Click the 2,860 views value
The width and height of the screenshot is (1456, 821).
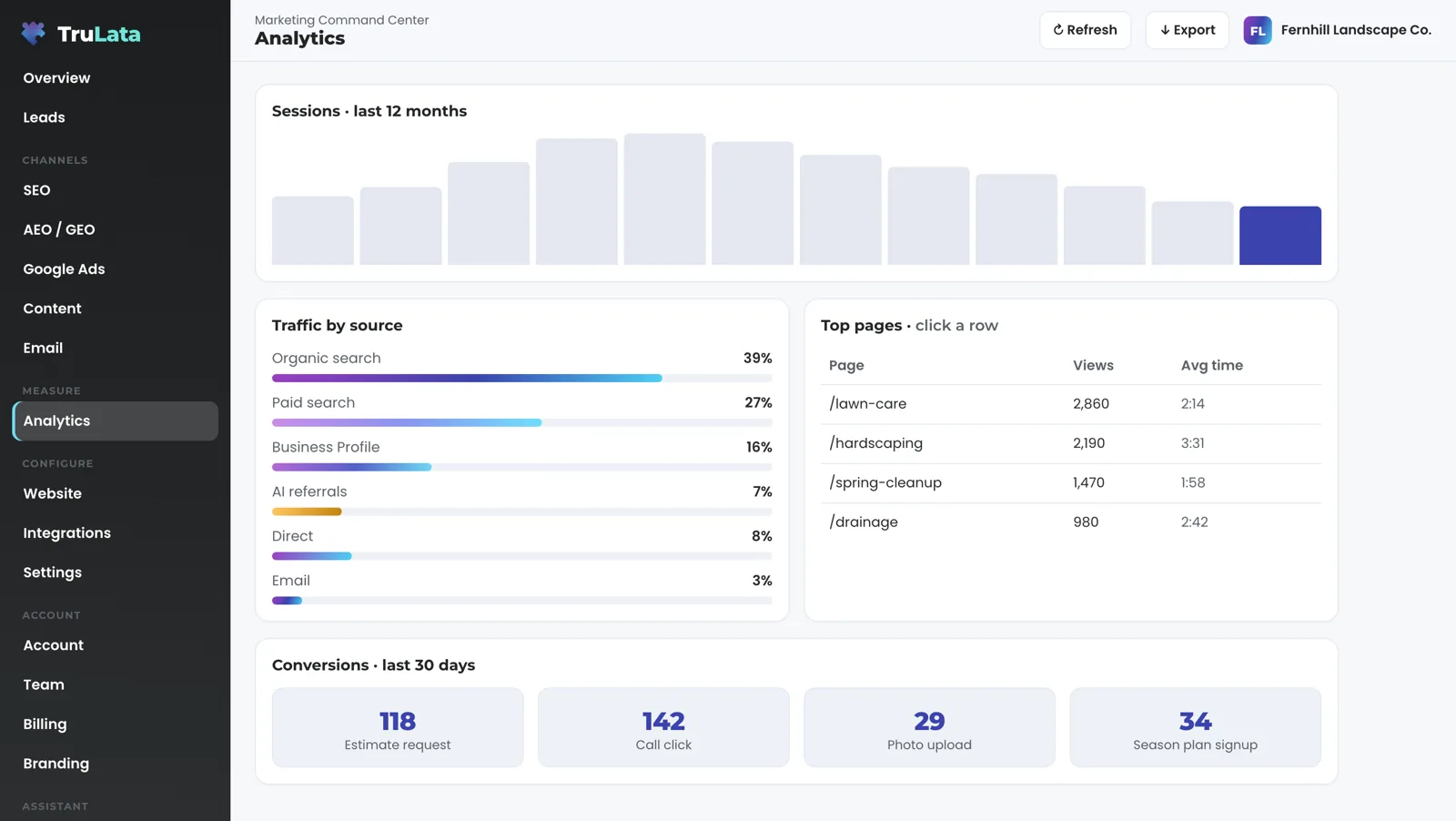click(x=1090, y=404)
